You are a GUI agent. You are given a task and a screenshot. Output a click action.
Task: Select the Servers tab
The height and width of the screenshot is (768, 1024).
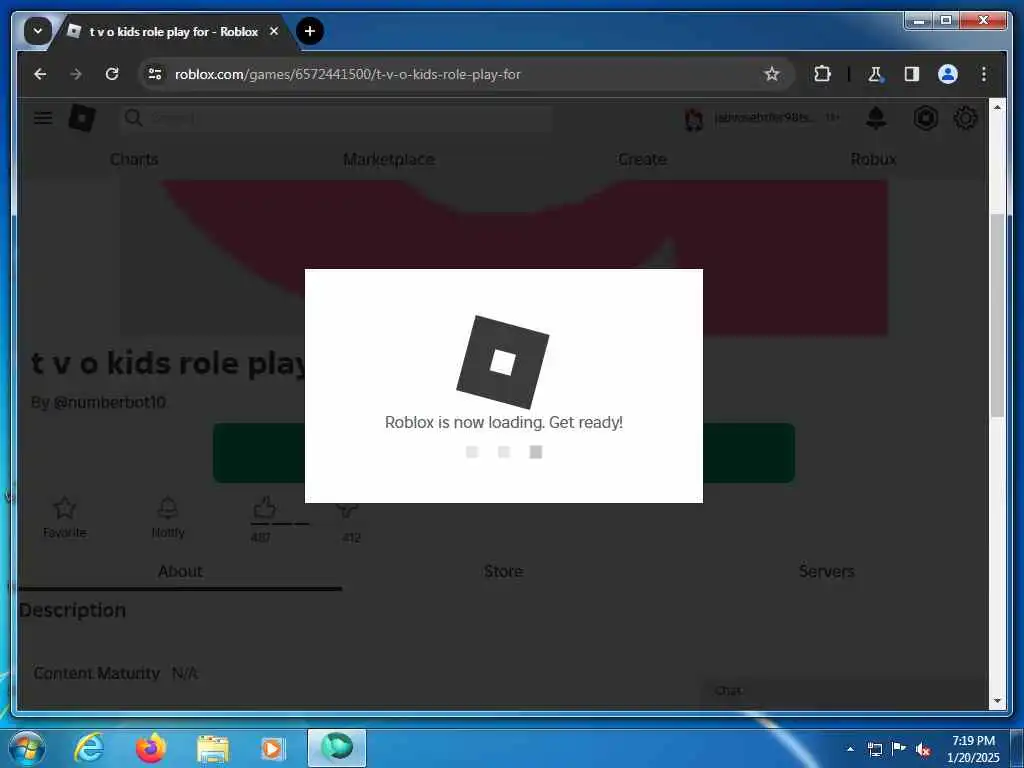827,571
